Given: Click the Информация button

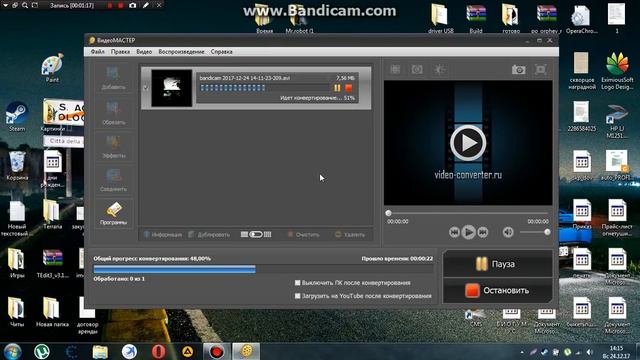Looking at the screenshot, I should [162, 235].
